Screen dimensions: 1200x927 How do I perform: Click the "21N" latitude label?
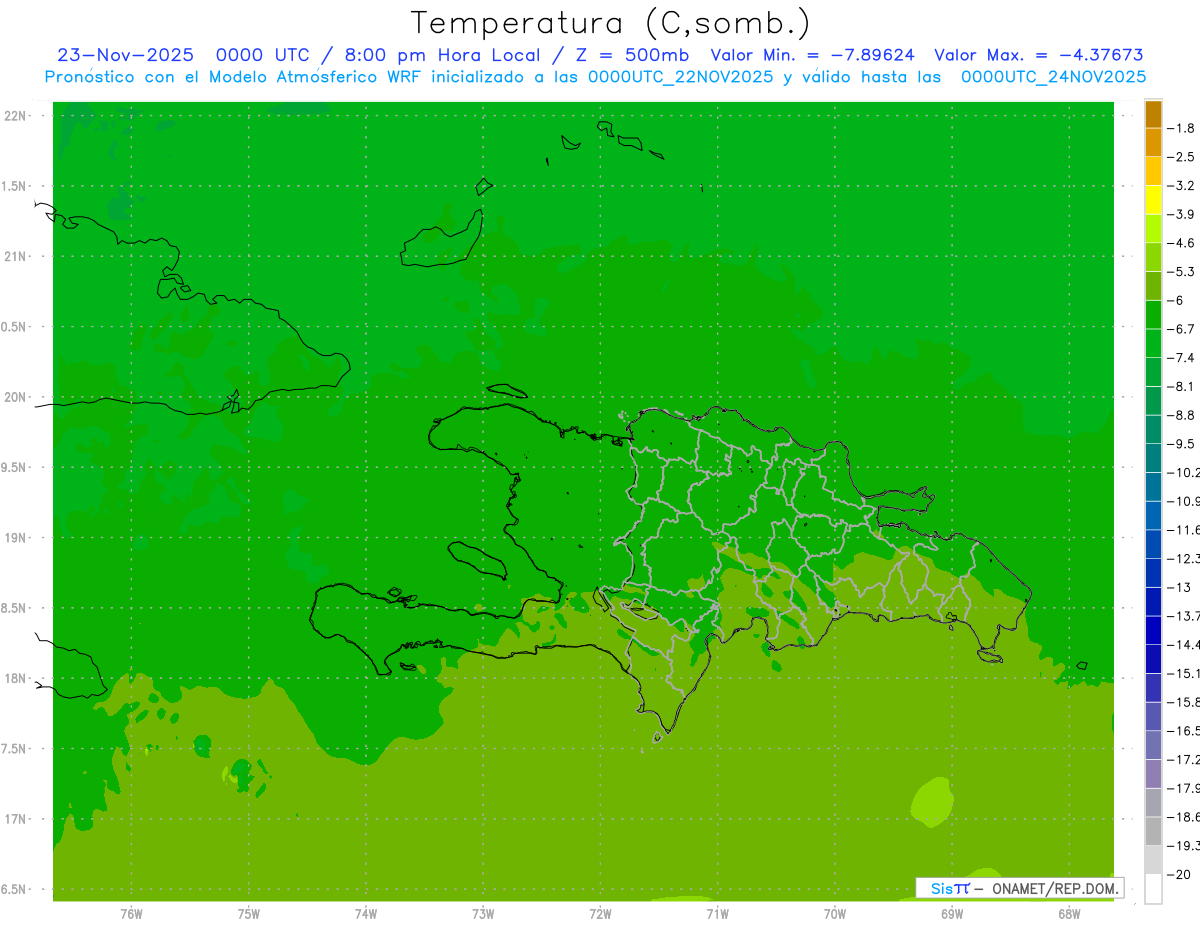tap(16, 256)
